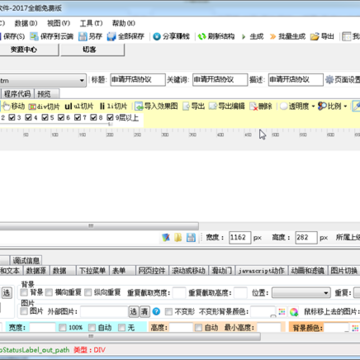
Task: Open the page file dropdown ending in tm
Action: 43,80
